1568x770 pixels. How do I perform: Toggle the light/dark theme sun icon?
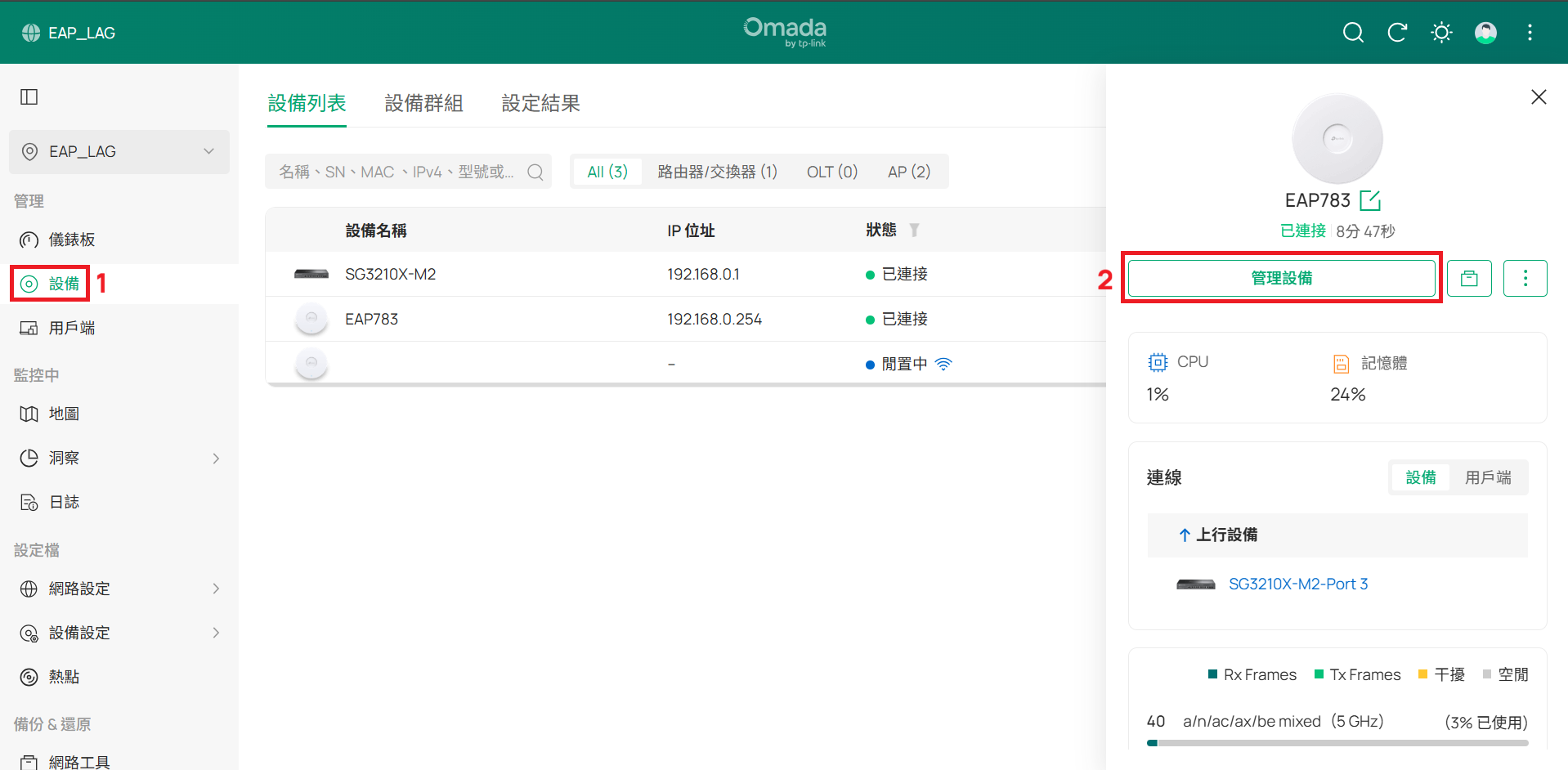(1441, 33)
